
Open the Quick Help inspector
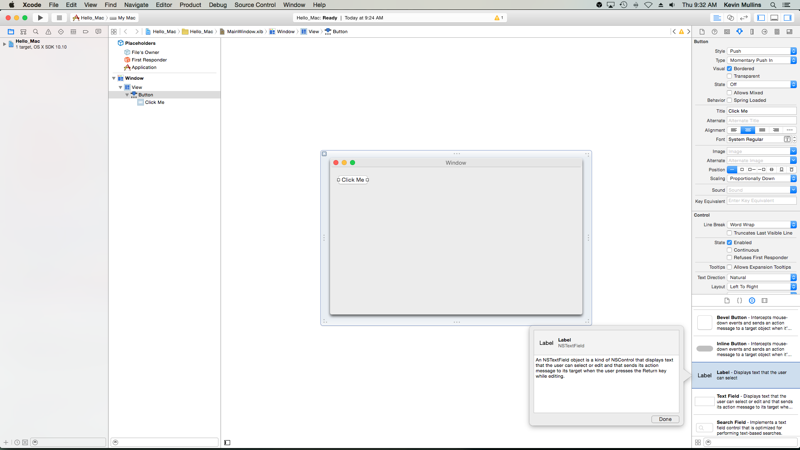714,32
